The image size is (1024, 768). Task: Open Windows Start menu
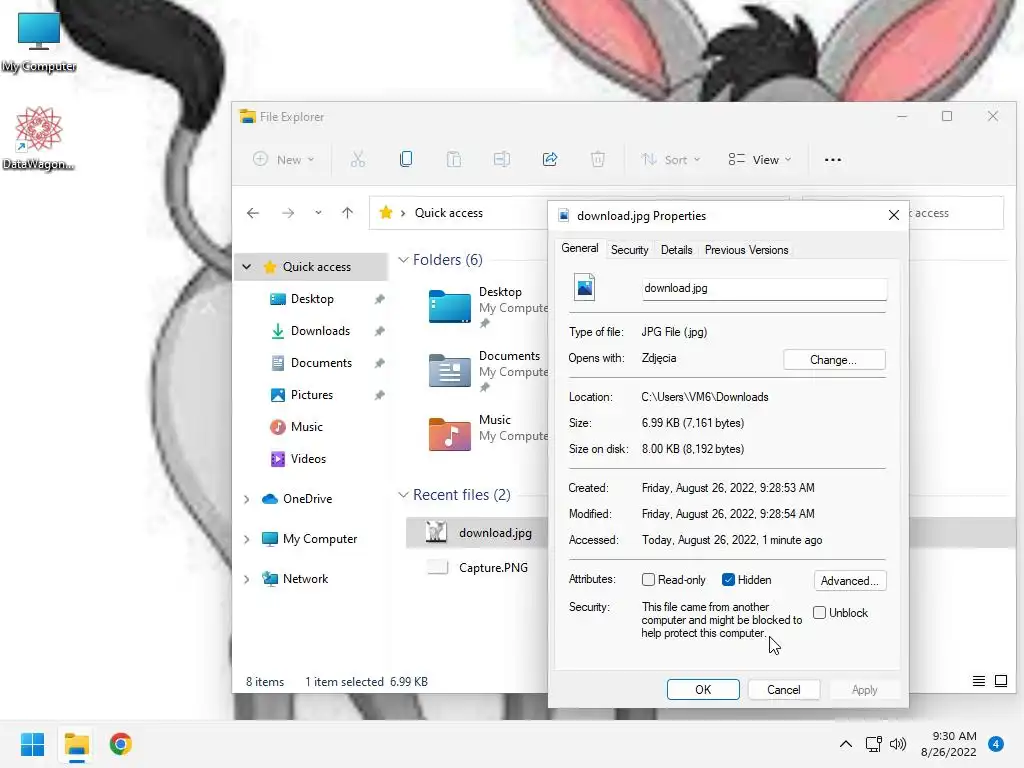coord(32,744)
